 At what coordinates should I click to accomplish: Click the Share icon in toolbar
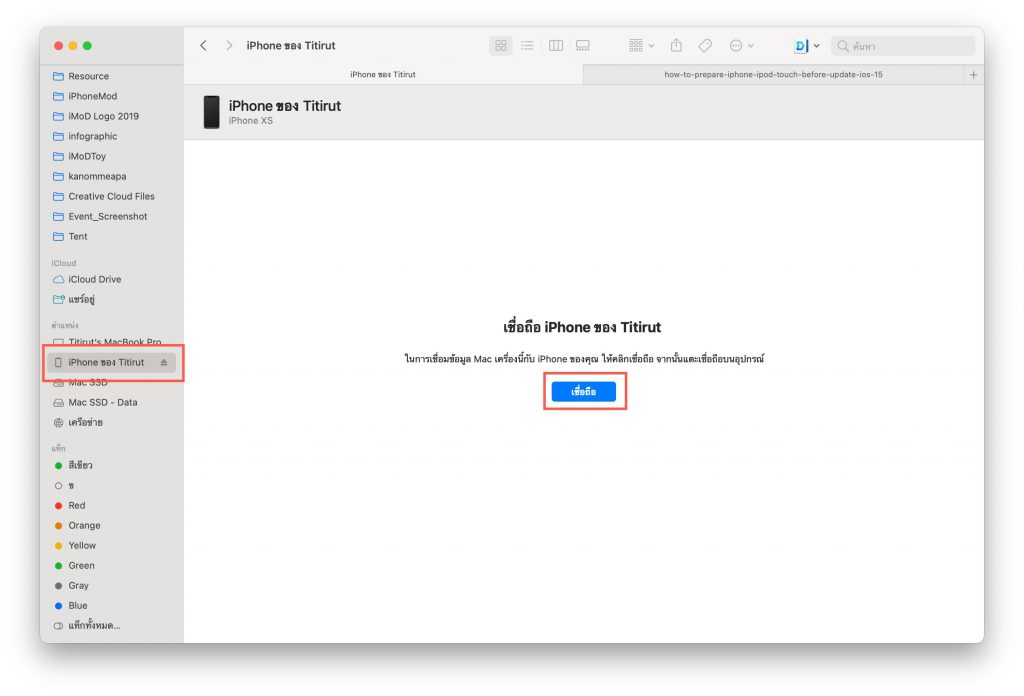click(676, 46)
